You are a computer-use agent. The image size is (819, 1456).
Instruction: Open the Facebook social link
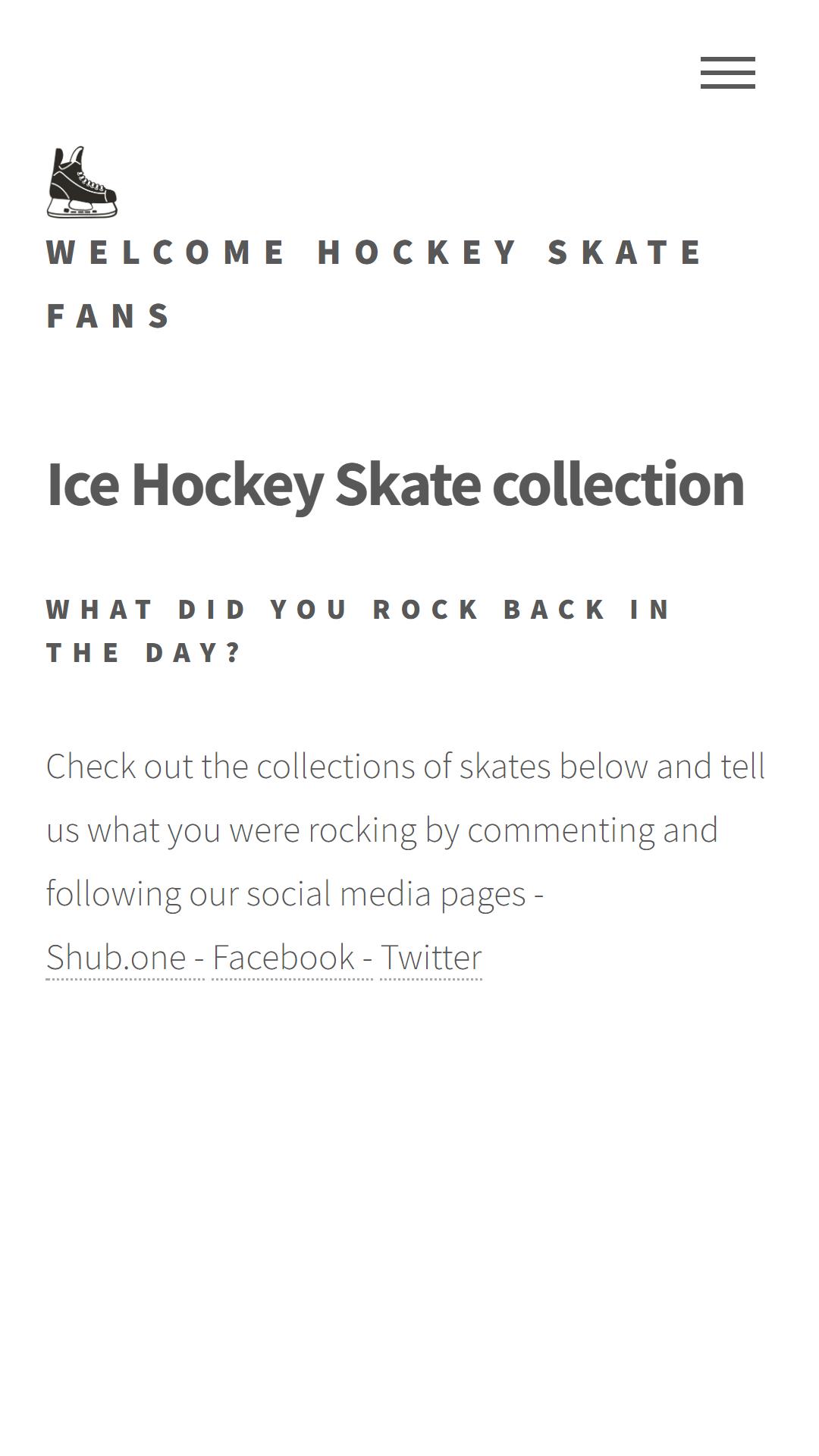284,957
